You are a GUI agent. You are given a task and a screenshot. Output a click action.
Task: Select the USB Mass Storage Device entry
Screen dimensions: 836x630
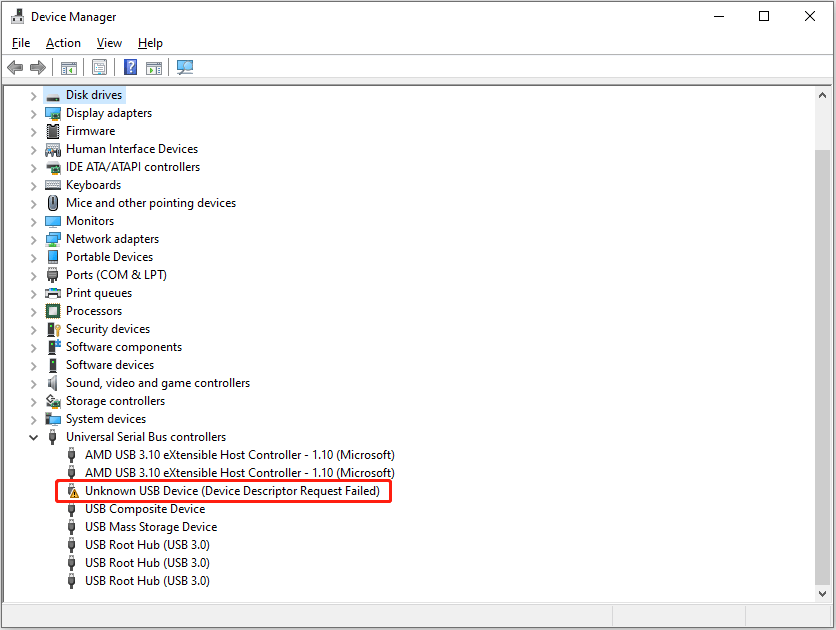(151, 526)
